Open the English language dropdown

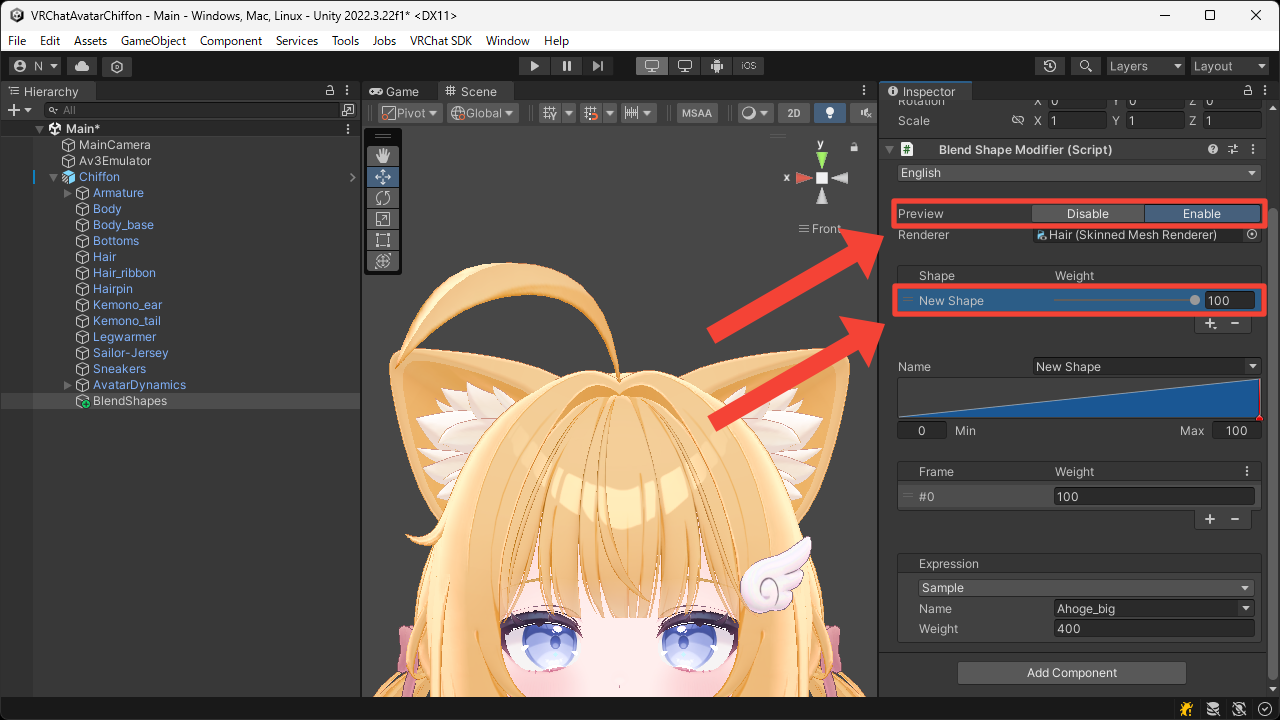1078,173
